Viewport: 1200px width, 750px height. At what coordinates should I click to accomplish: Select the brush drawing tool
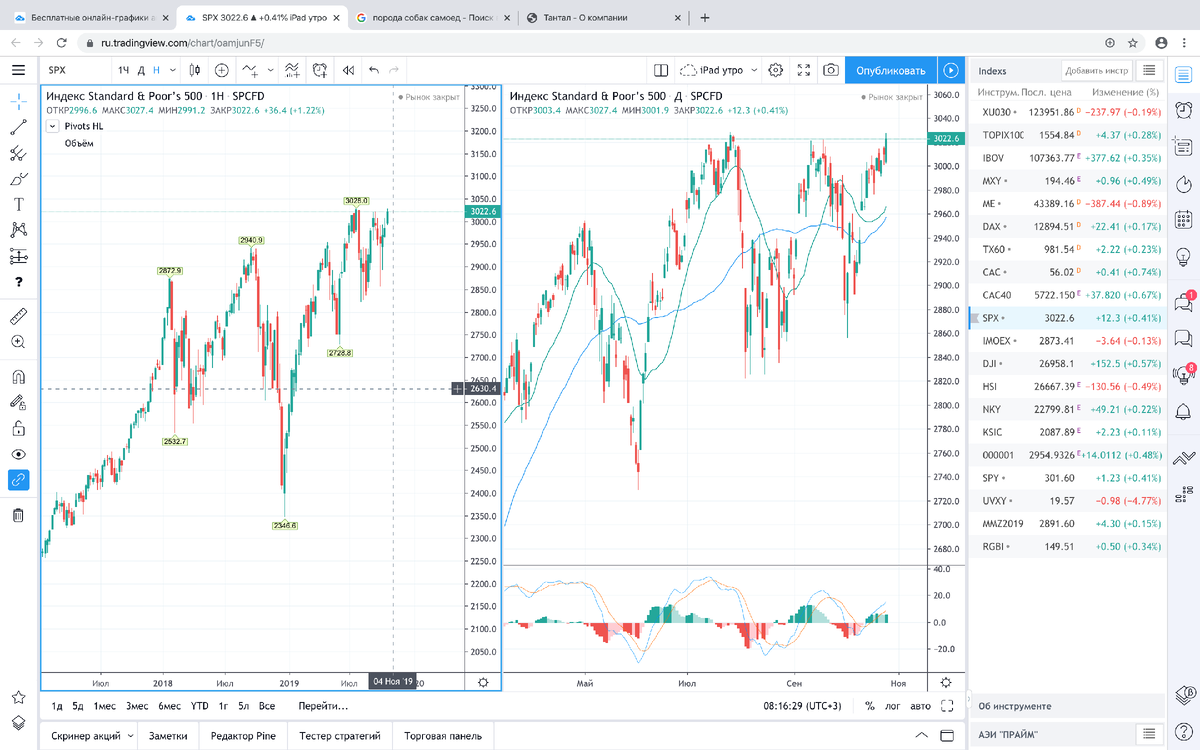coord(18,179)
